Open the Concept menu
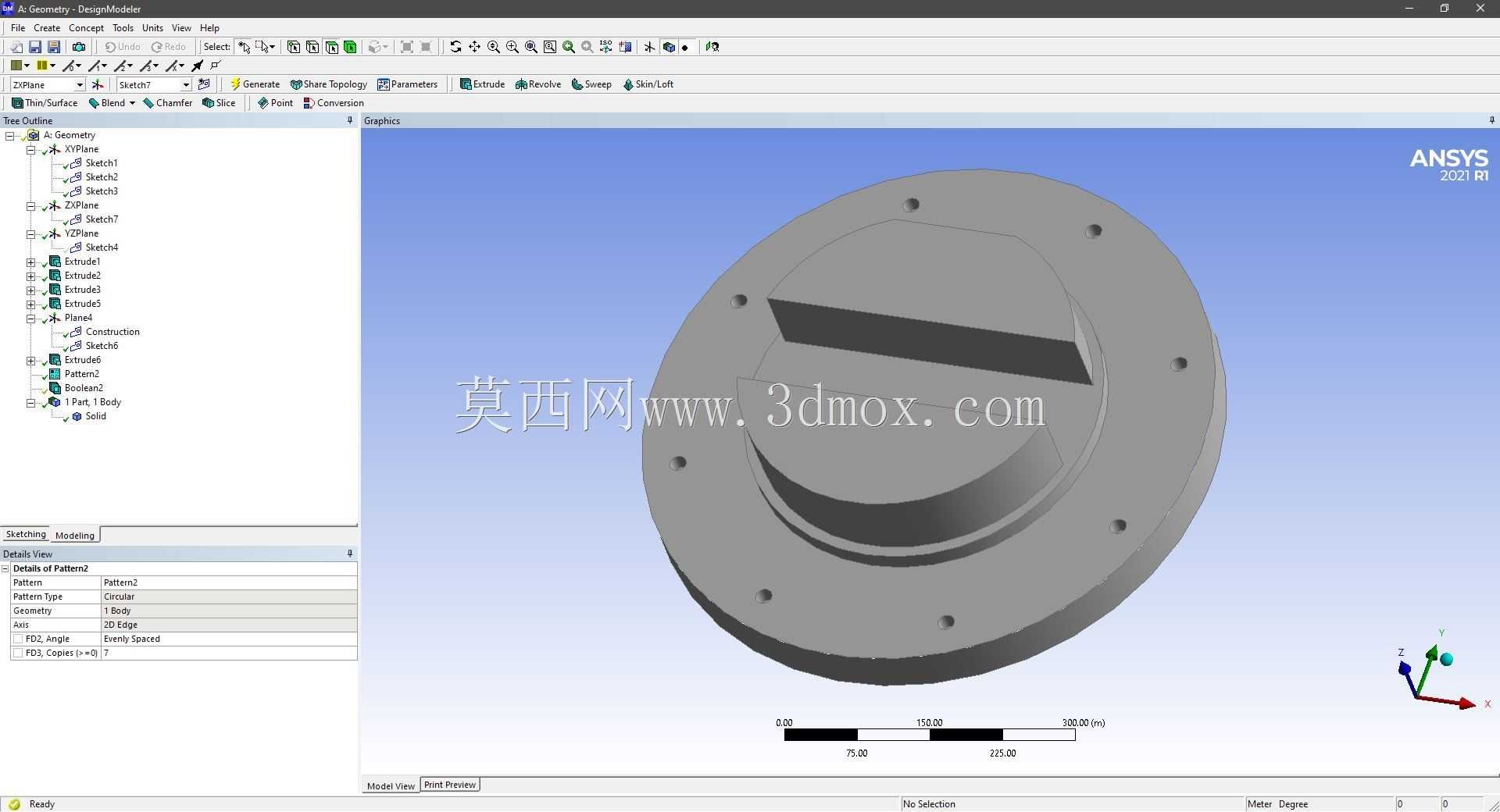The width and height of the screenshot is (1500, 812). point(86,27)
